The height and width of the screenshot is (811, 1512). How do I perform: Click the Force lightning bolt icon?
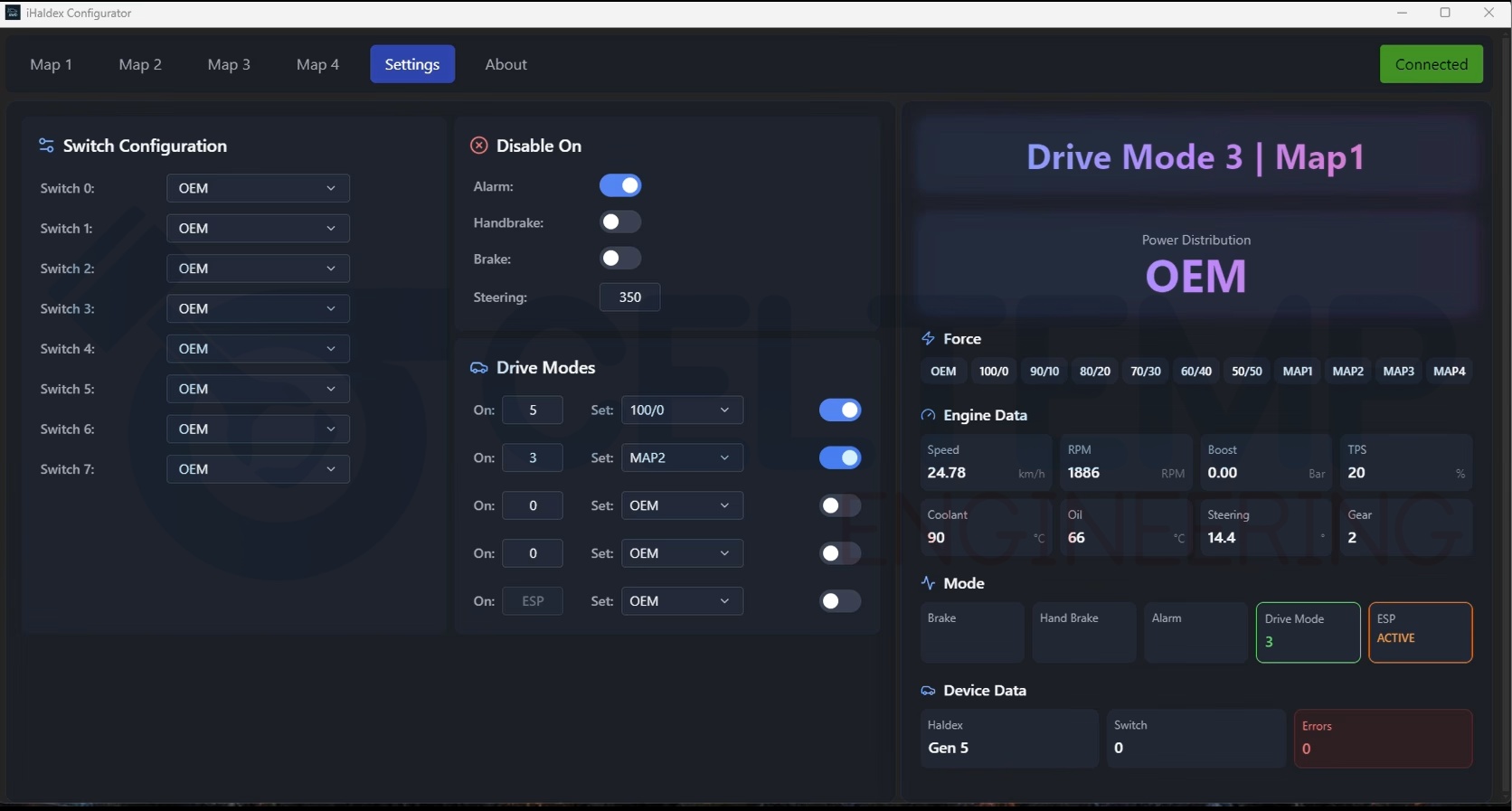coord(928,339)
